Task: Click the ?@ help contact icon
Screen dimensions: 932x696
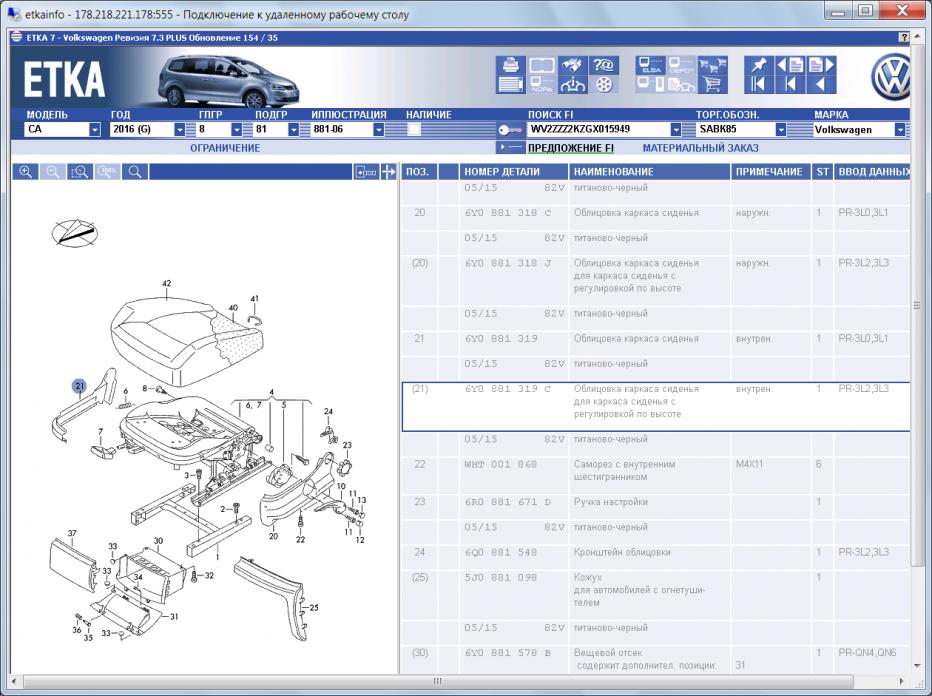Action: pyautogui.click(x=603, y=65)
